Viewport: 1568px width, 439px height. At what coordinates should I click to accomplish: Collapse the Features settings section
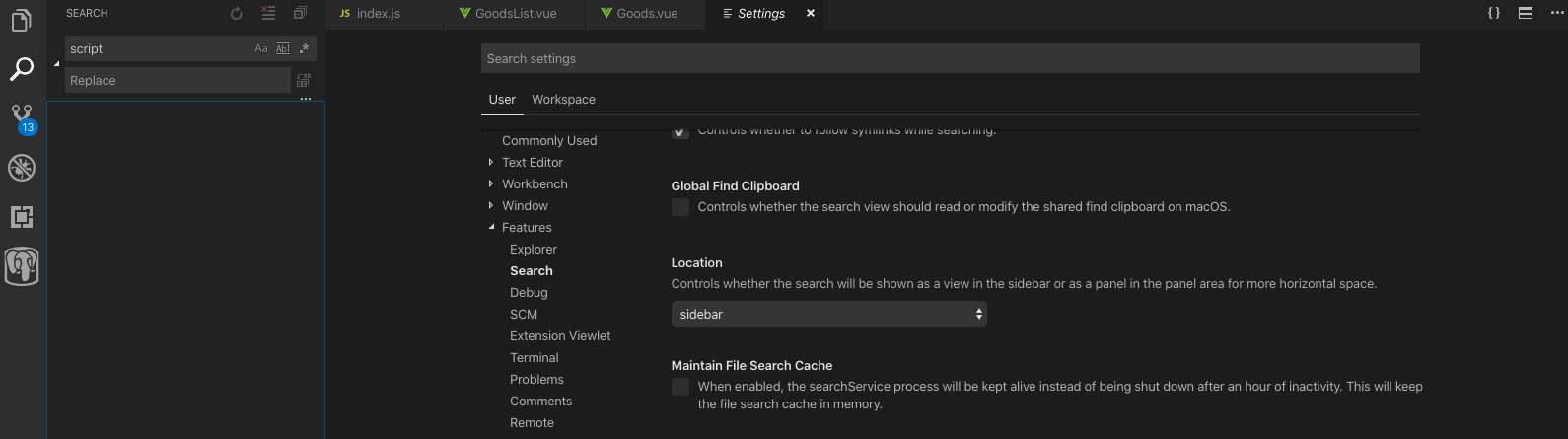point(491,228)
